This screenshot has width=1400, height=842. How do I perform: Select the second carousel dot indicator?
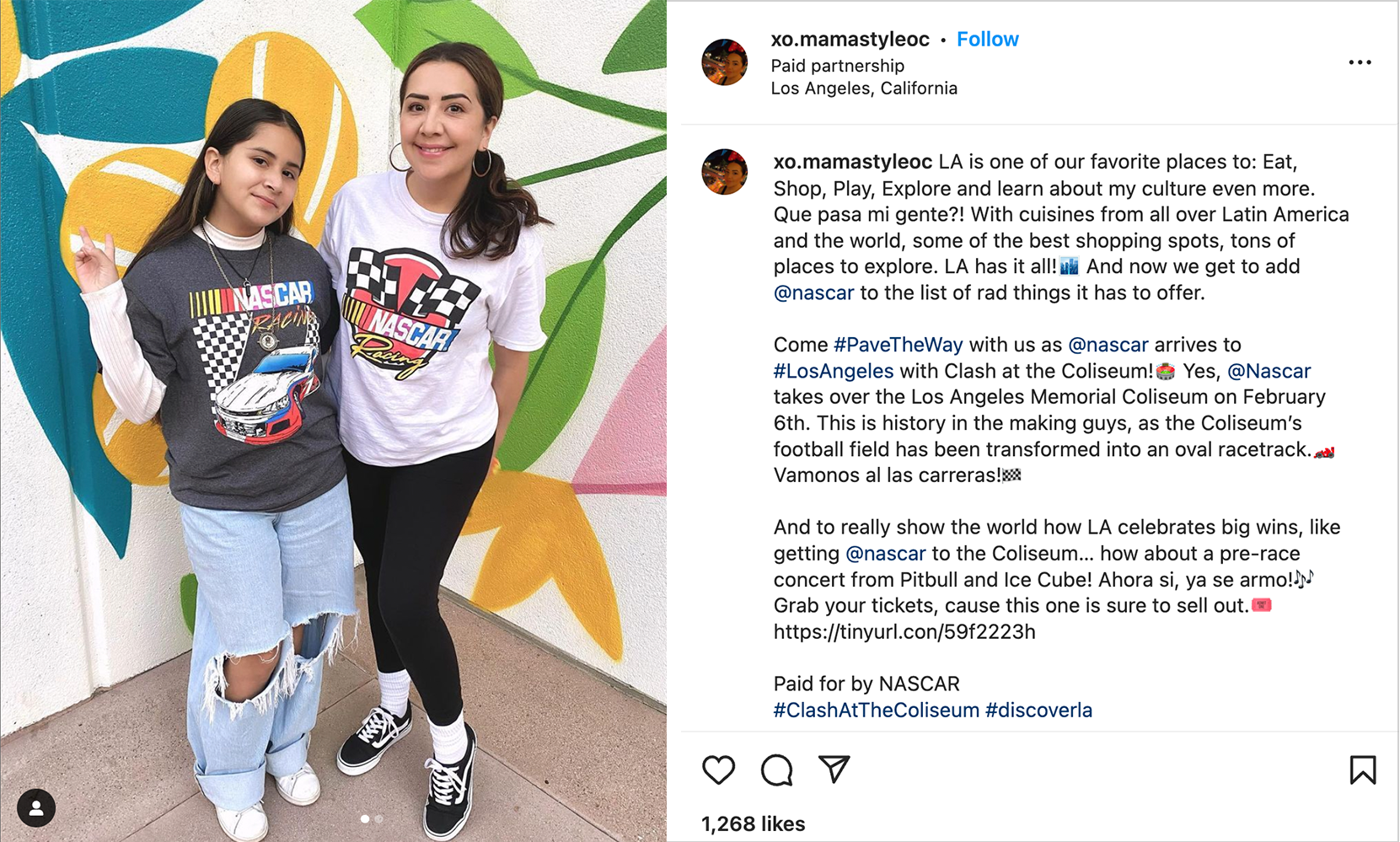[x=379, y=818]
